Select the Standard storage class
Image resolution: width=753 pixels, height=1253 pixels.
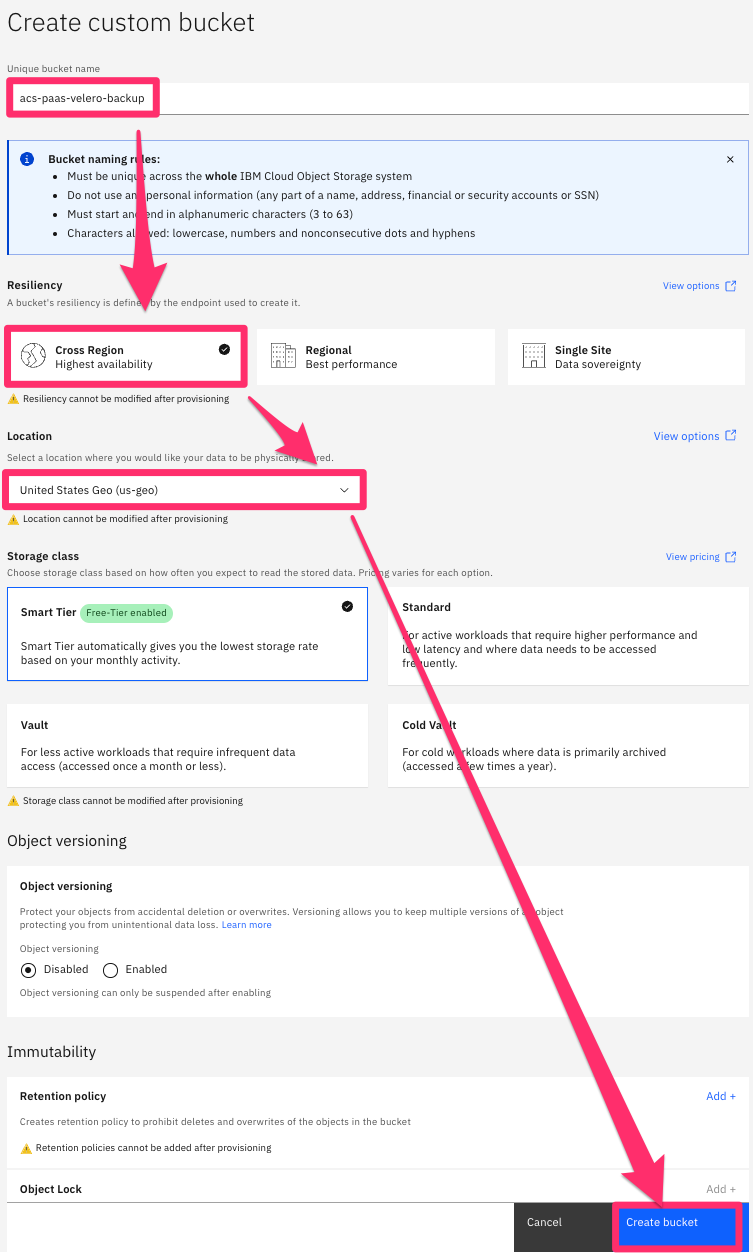click(x=568, y=636)
